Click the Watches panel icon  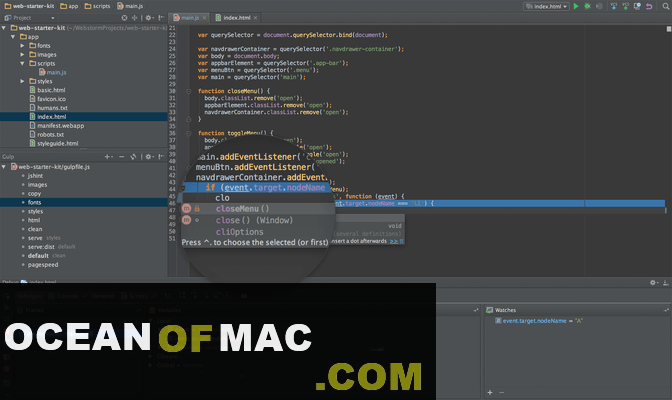[x=489, y=310]
